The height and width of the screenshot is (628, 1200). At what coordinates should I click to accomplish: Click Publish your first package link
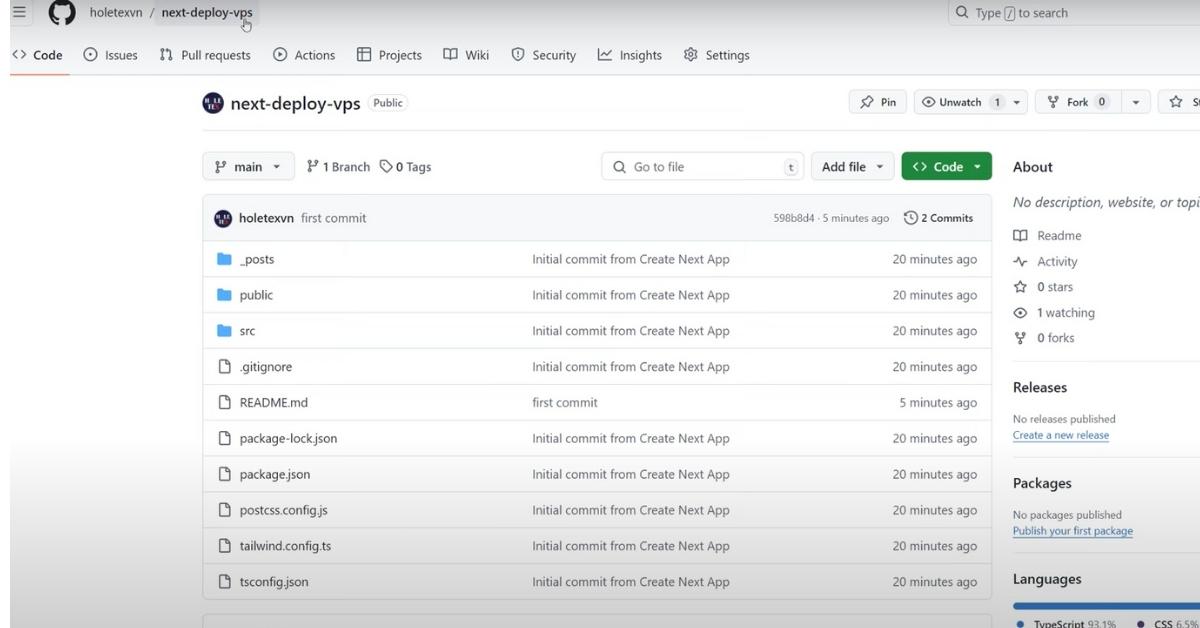pos(1072,531)
